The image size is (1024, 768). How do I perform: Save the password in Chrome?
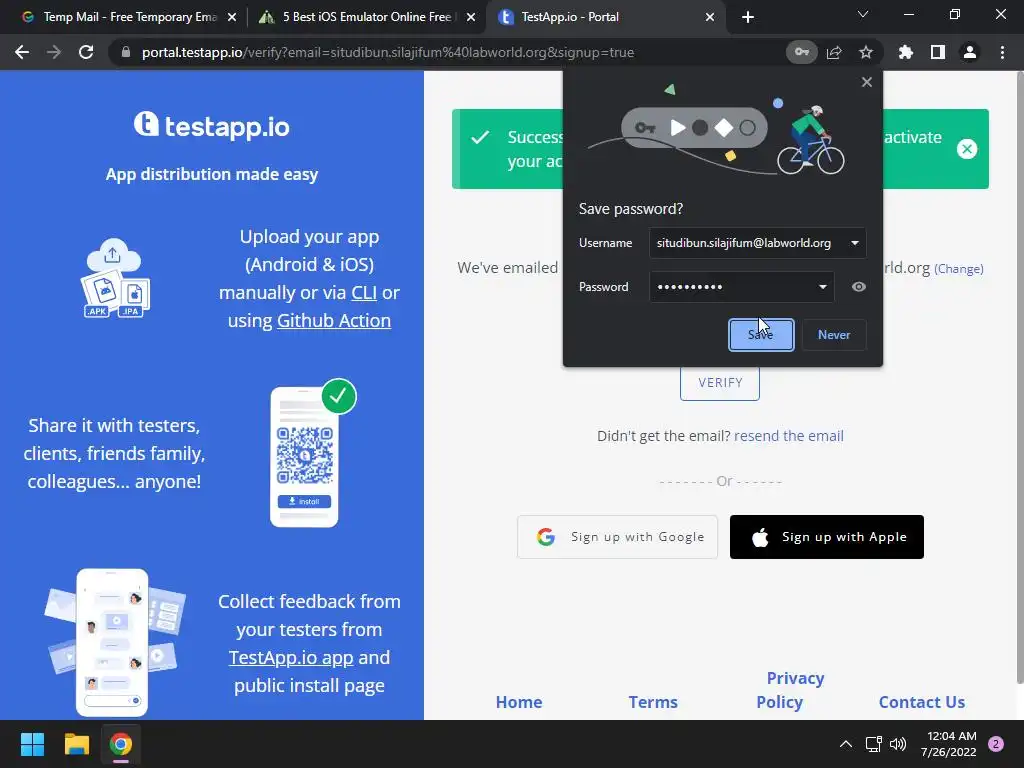[761, 335]
